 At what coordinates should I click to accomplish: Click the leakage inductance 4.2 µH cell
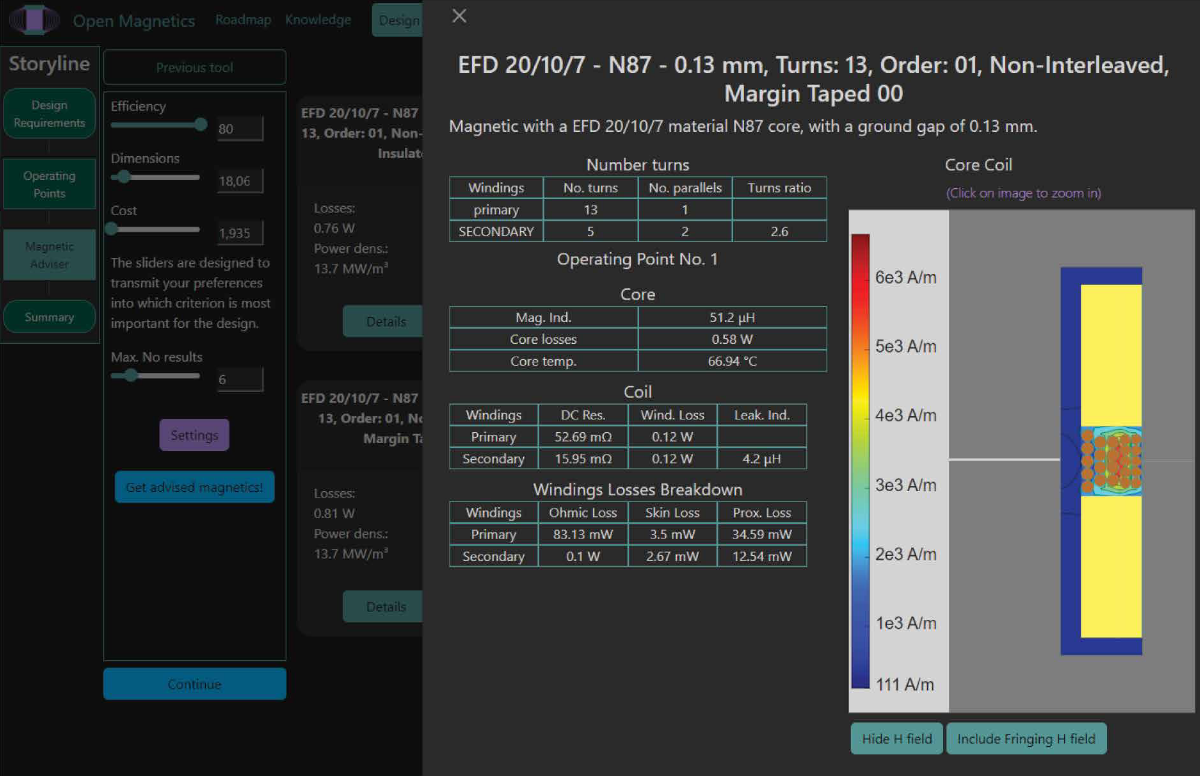coord(762,458)
